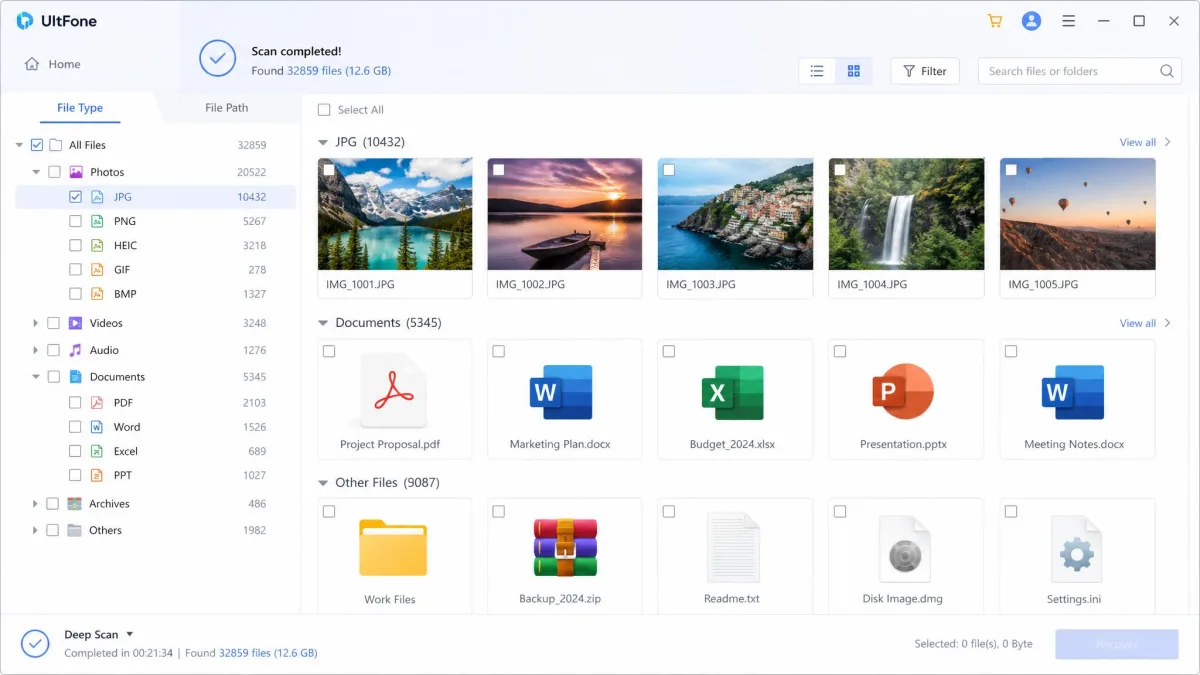This screenshot has width=1200, height=675.
Task: Click the Meeting Notes.docx Word icon
Action: point(1072,391)
